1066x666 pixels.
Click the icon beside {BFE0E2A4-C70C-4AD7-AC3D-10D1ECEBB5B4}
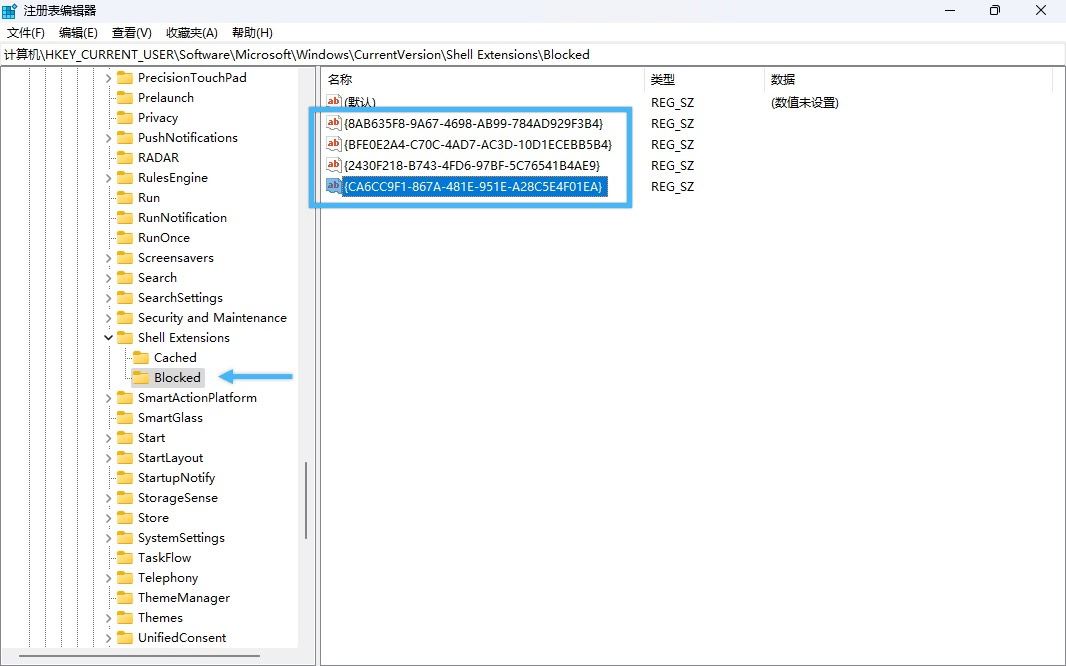point(334,145)
